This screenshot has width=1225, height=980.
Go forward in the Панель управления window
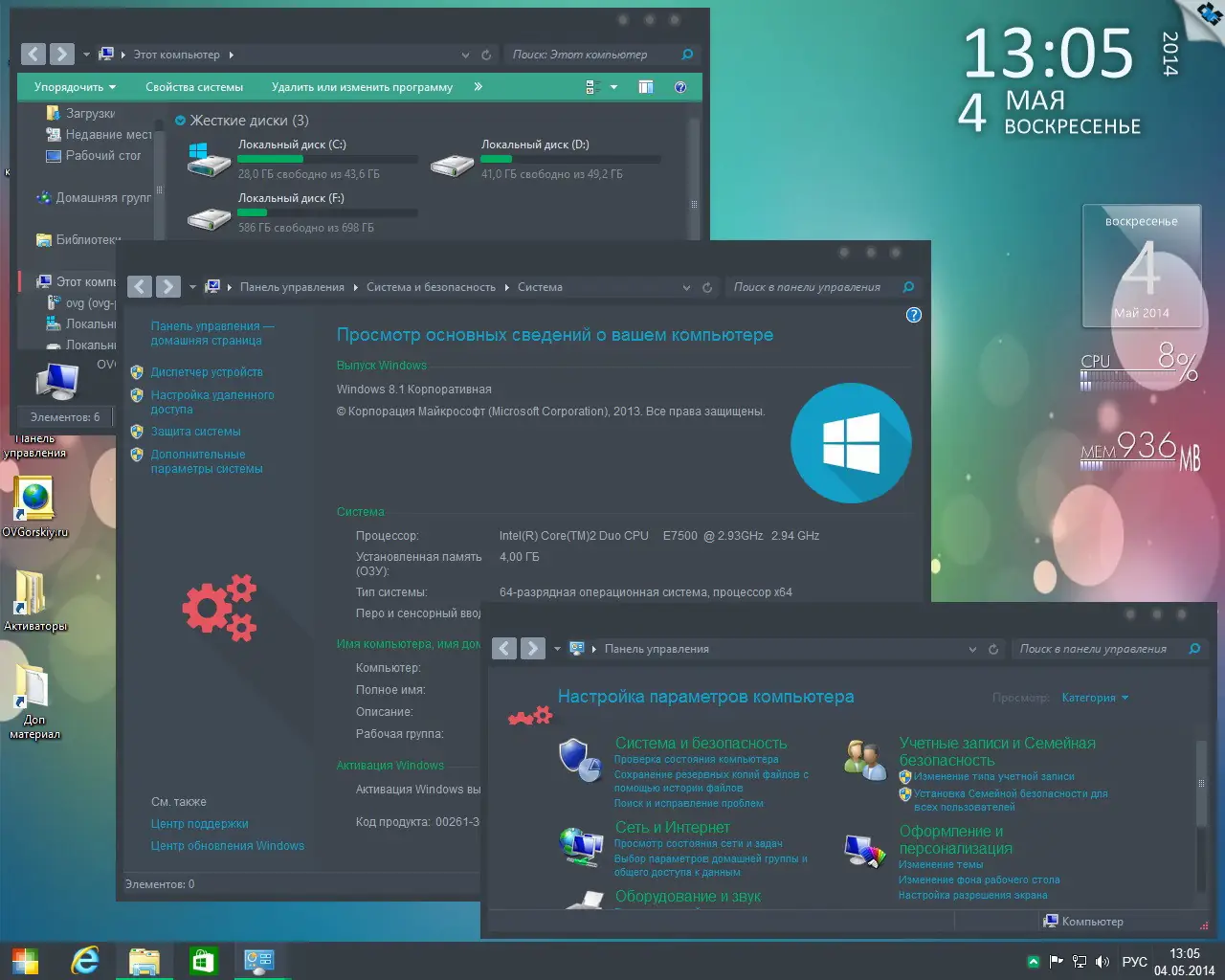[533, 649]
